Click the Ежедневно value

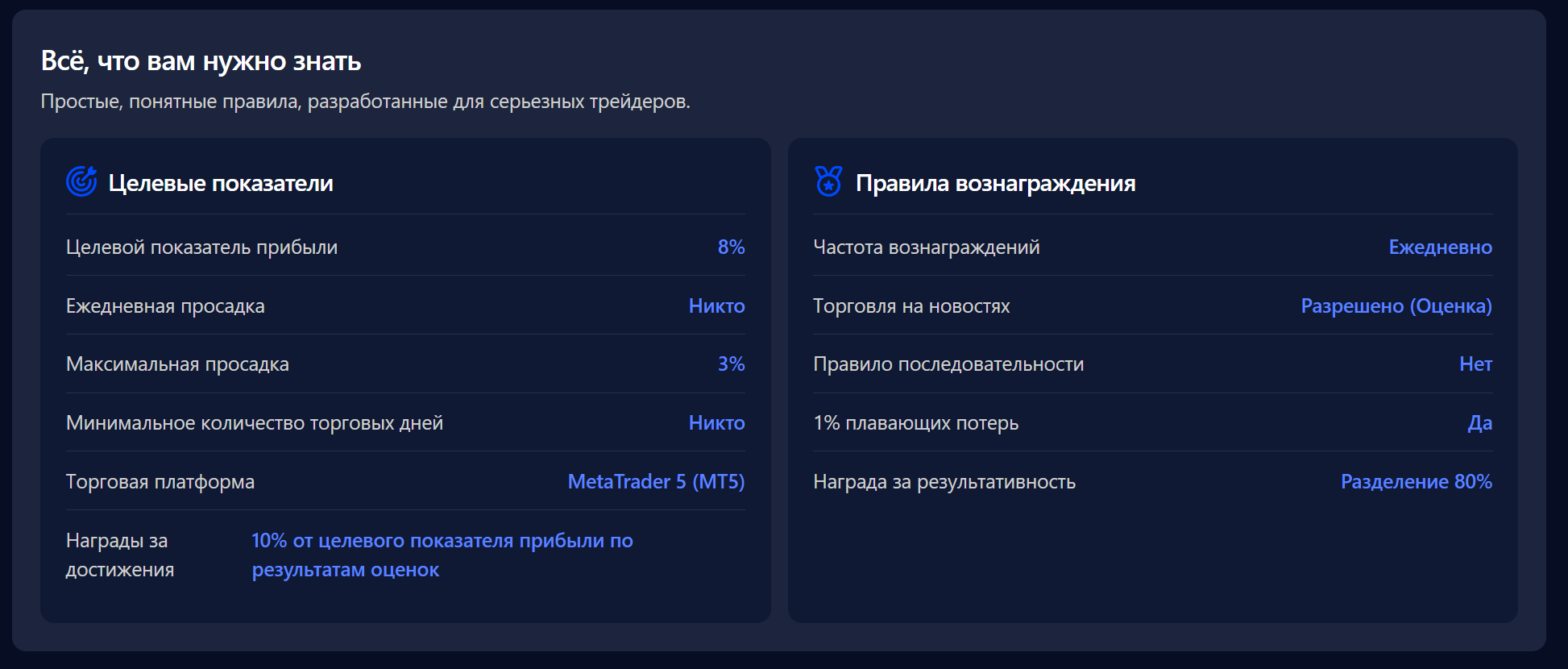coord(1440,247)
